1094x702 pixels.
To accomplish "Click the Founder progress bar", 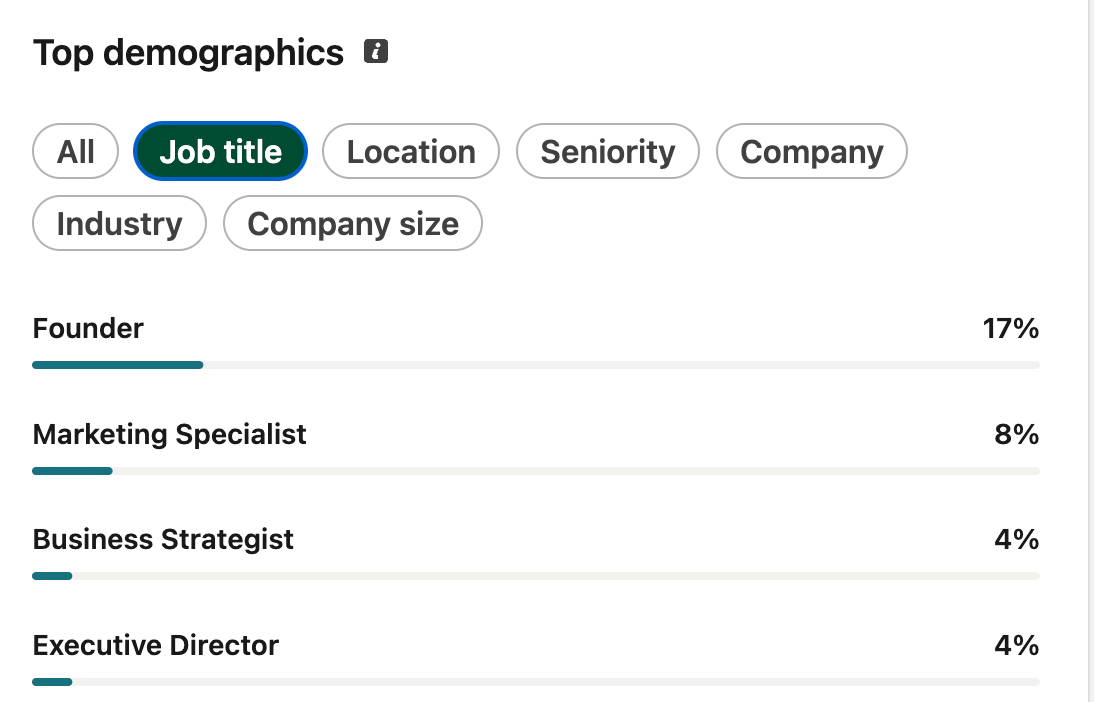I will (x=536, y=365).
